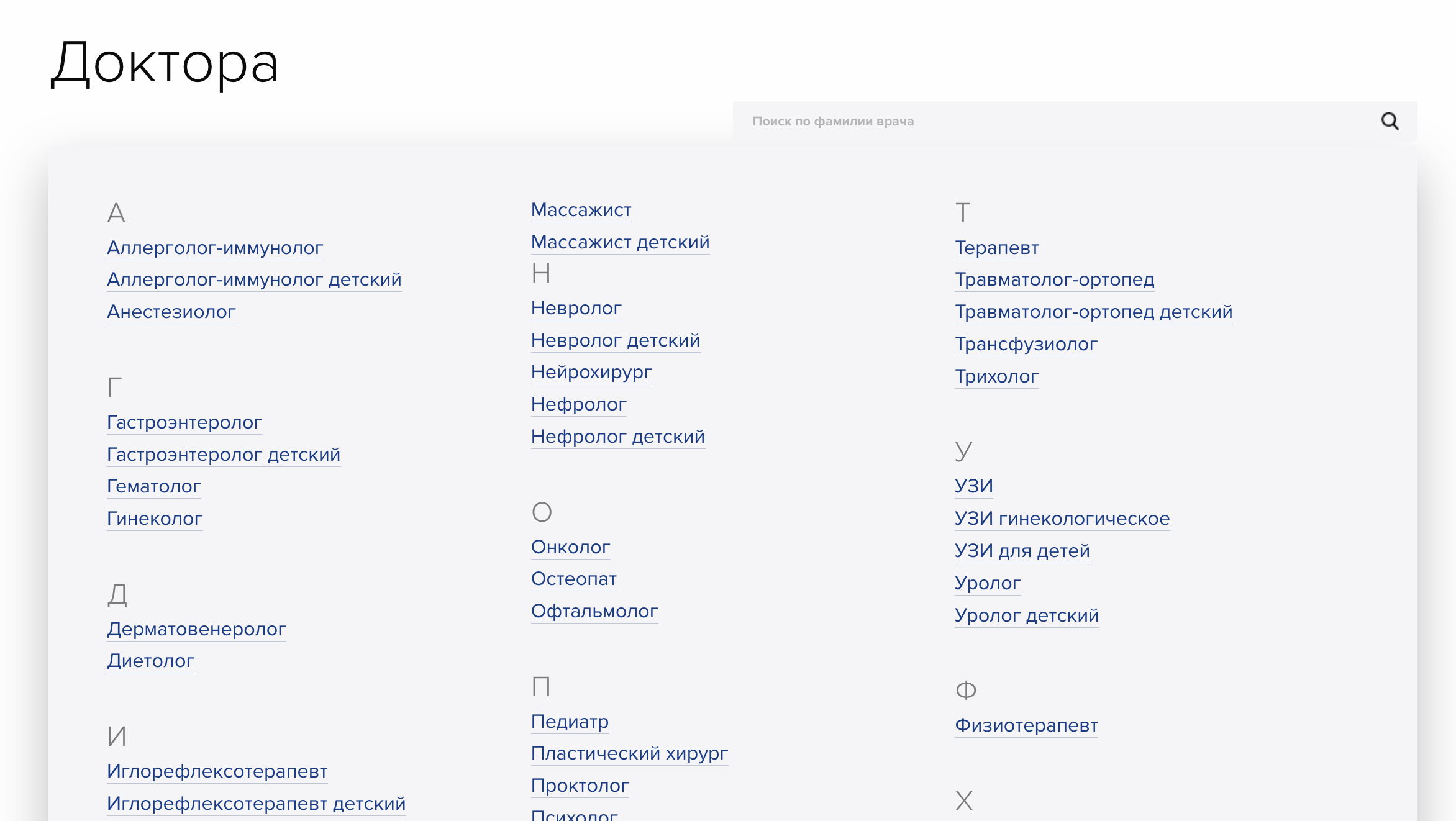Viewport: 1456px width, 821px height.
Task: Go to the Гинеколог specialty
Action: [x=155, y=519]
